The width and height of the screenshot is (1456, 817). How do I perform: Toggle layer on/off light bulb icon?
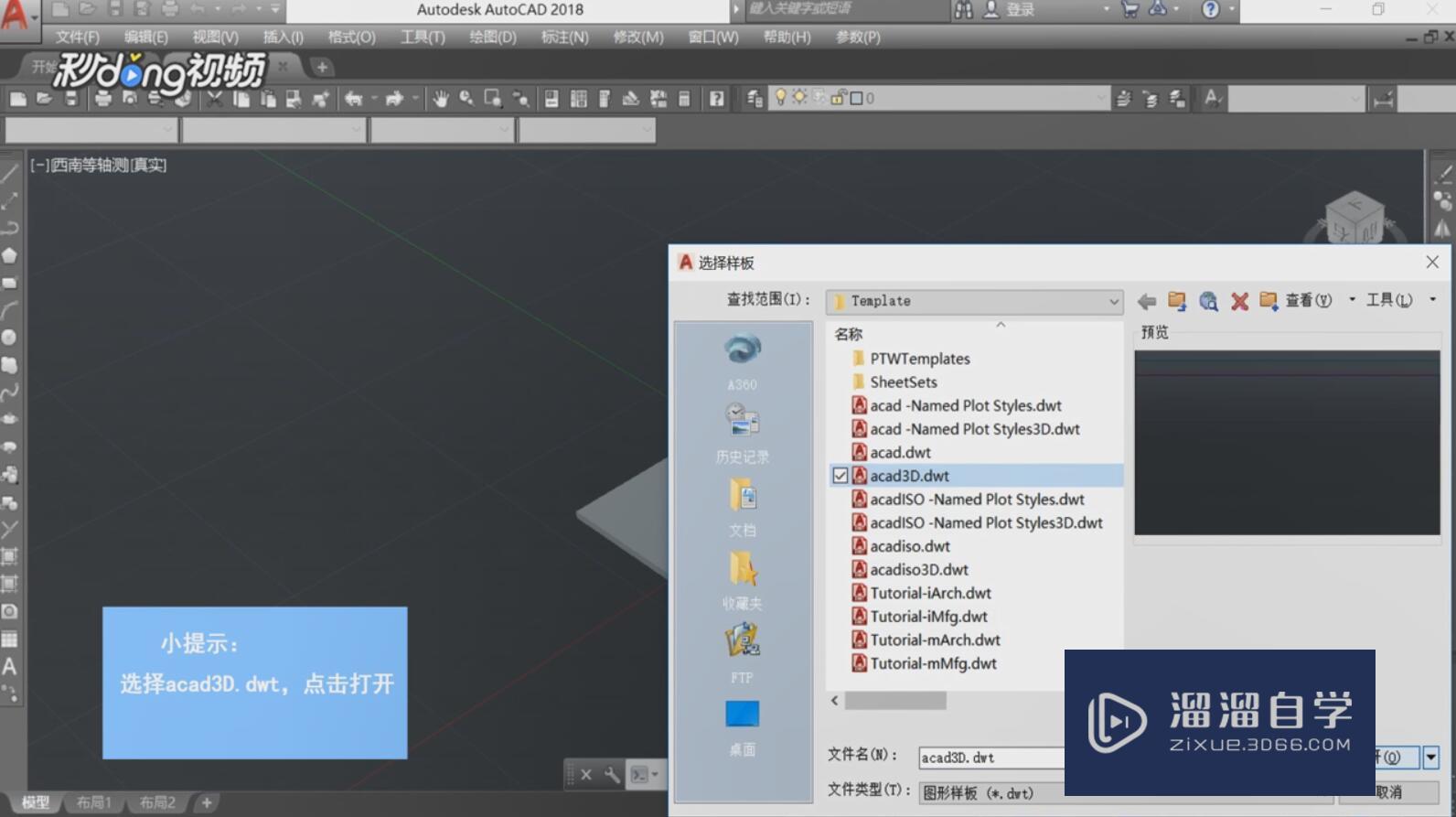pos(780,97)
